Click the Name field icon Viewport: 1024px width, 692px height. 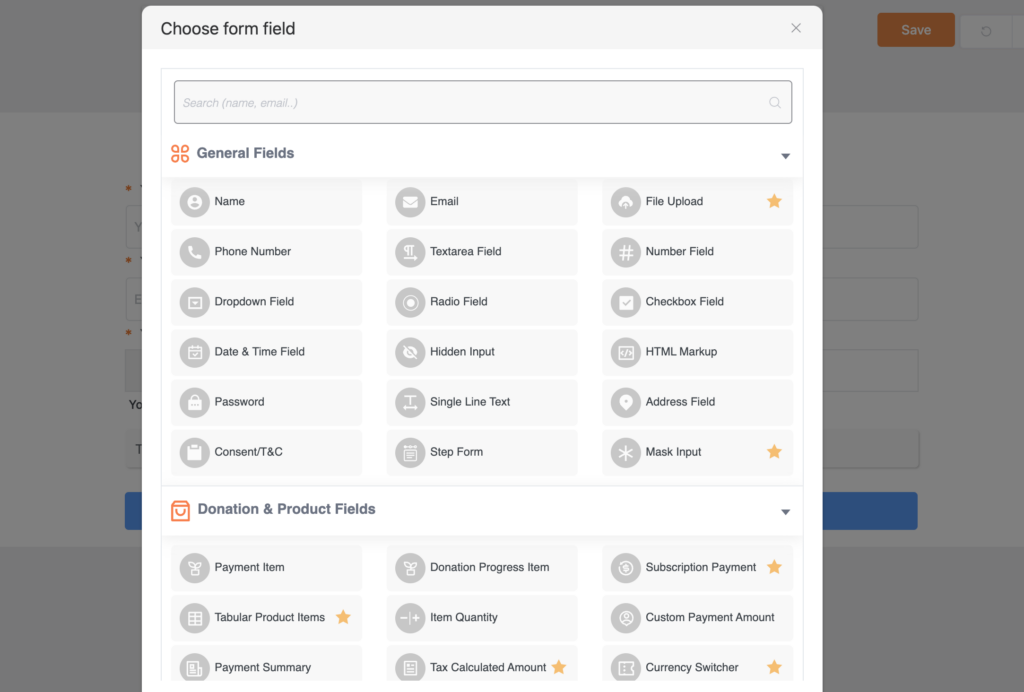194,202
